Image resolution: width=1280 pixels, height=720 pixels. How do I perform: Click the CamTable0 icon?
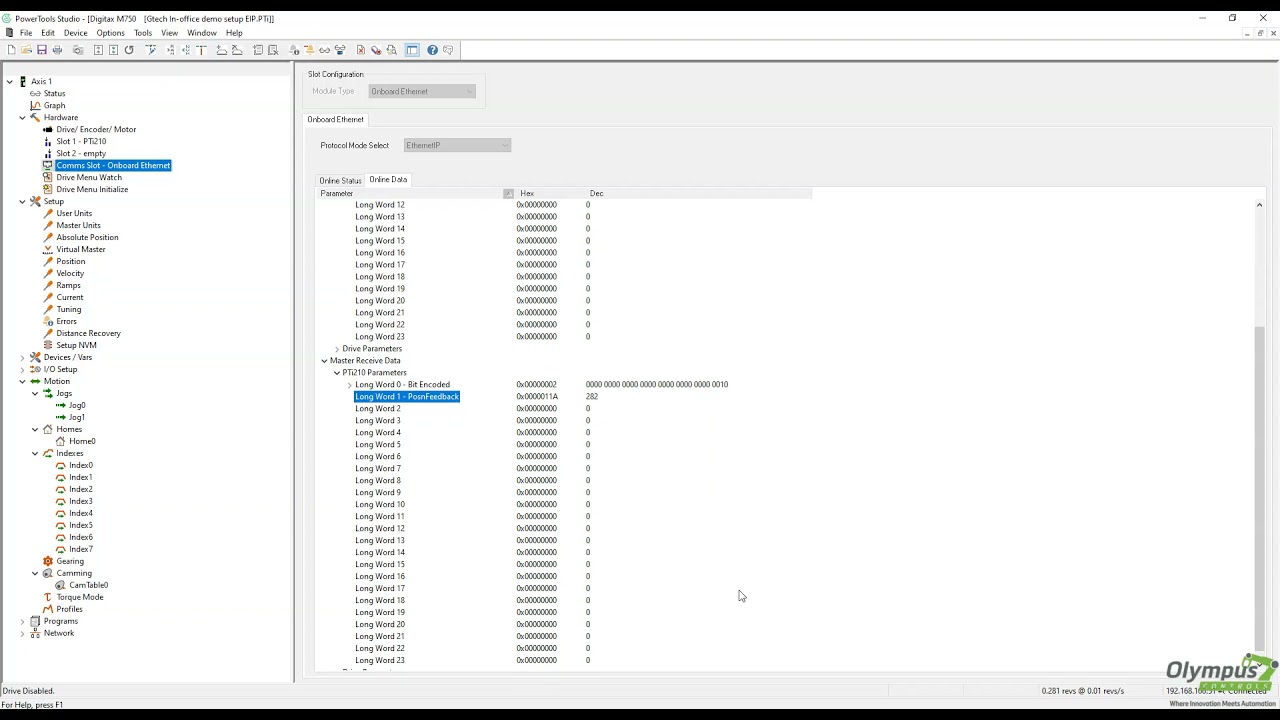[x=60, y=586]
